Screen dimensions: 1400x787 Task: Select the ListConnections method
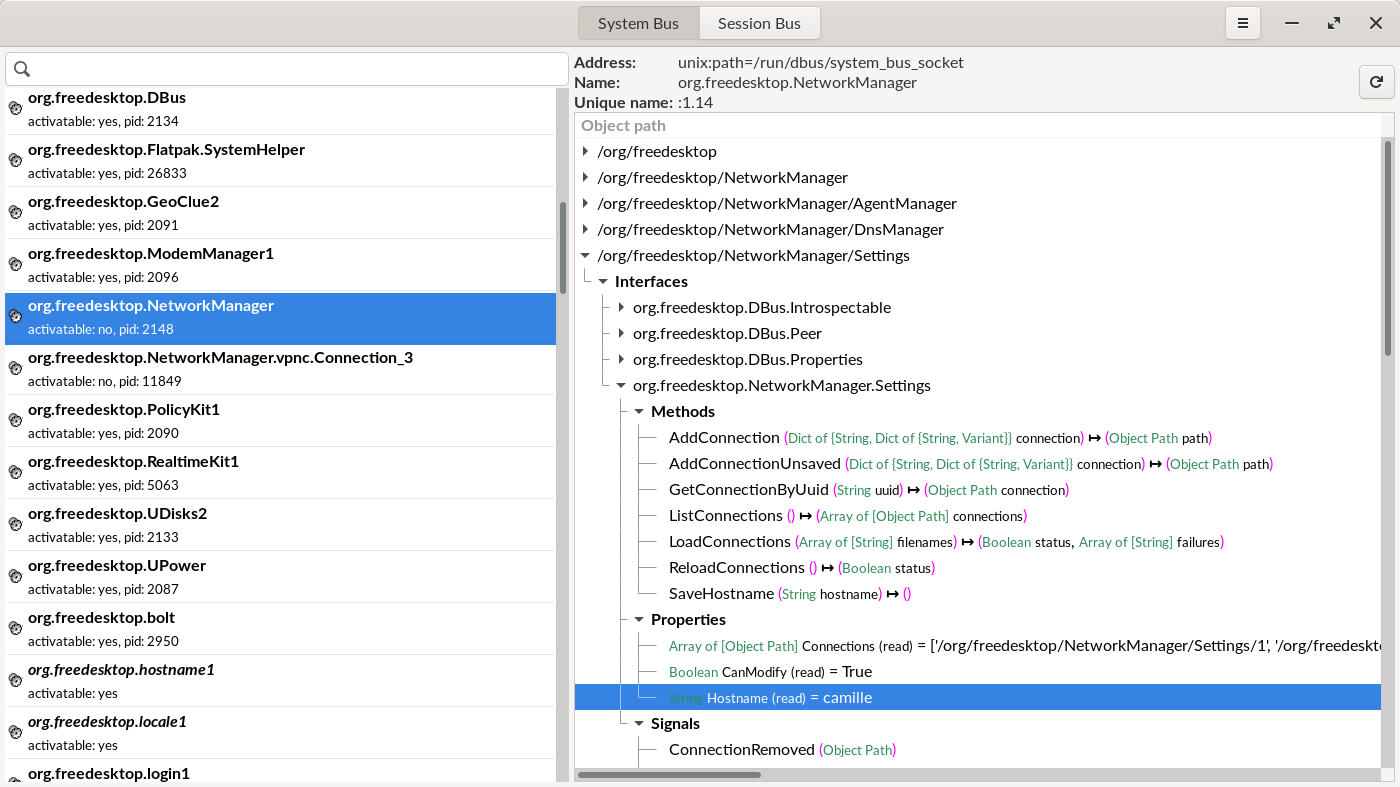click(x=725, y=516)
